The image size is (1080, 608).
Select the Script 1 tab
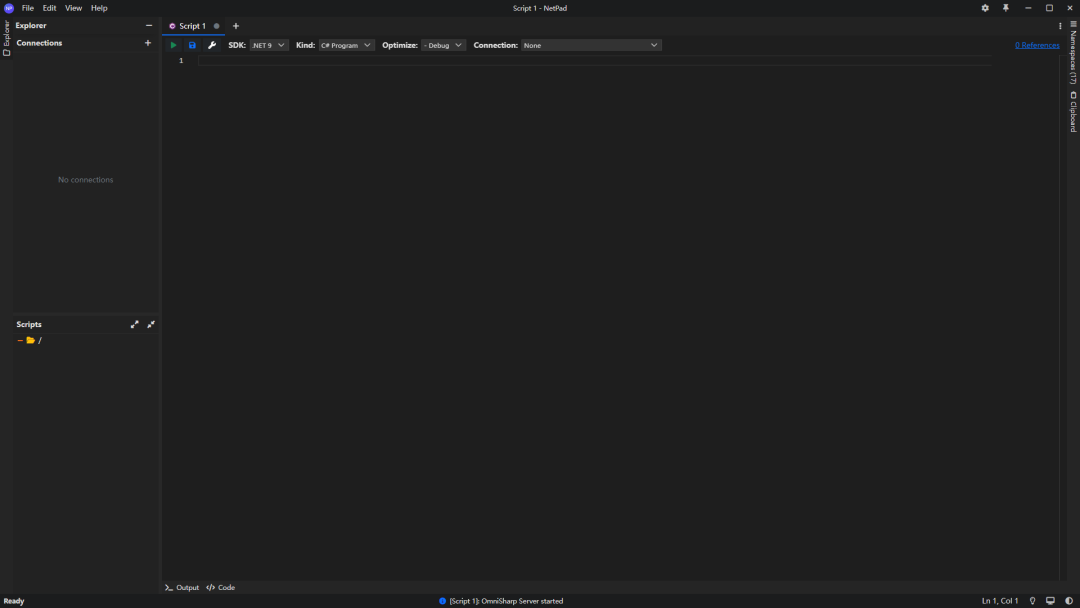pos(192,26)
